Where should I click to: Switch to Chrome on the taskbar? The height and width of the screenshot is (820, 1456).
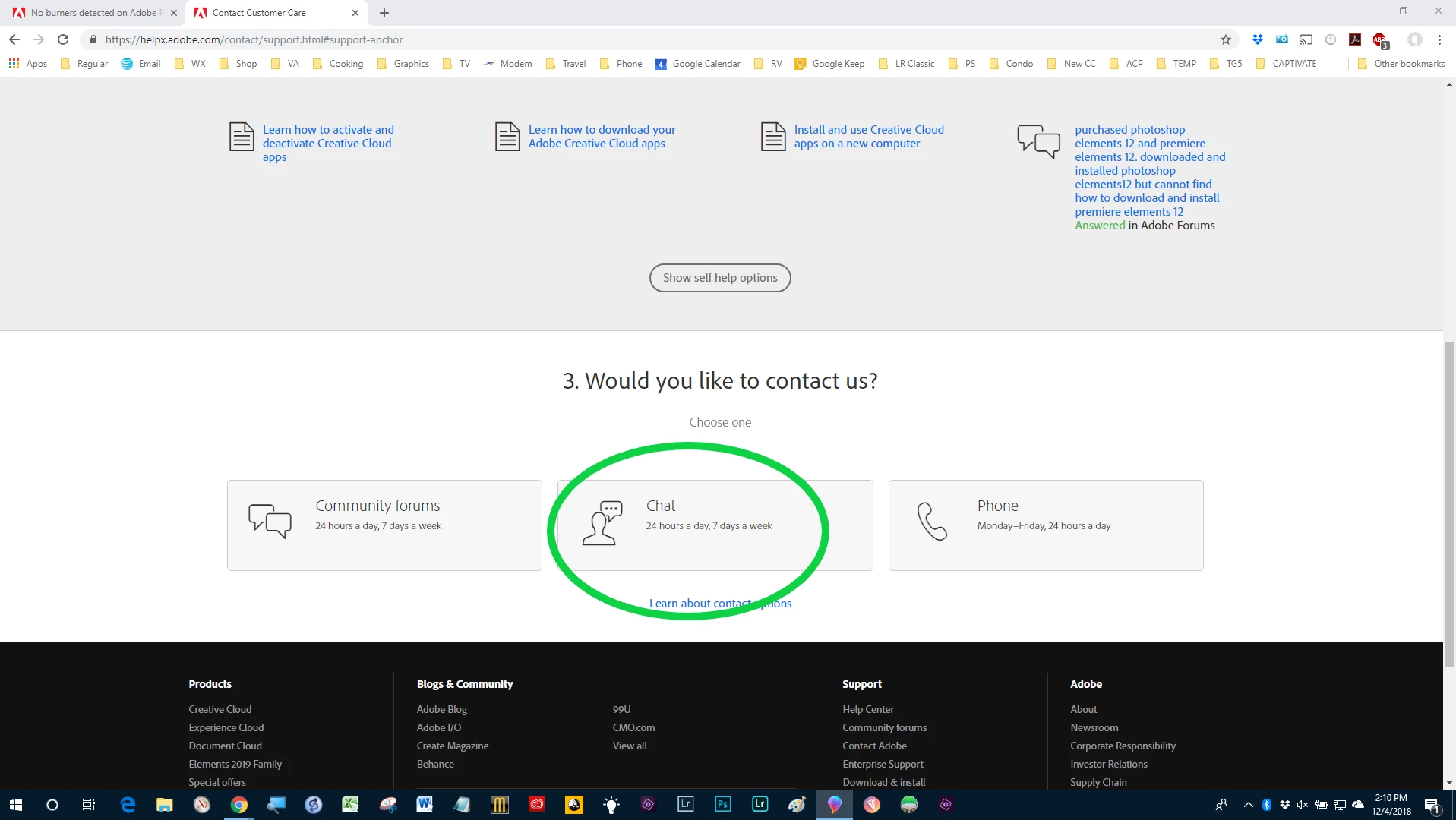point(238,805)
